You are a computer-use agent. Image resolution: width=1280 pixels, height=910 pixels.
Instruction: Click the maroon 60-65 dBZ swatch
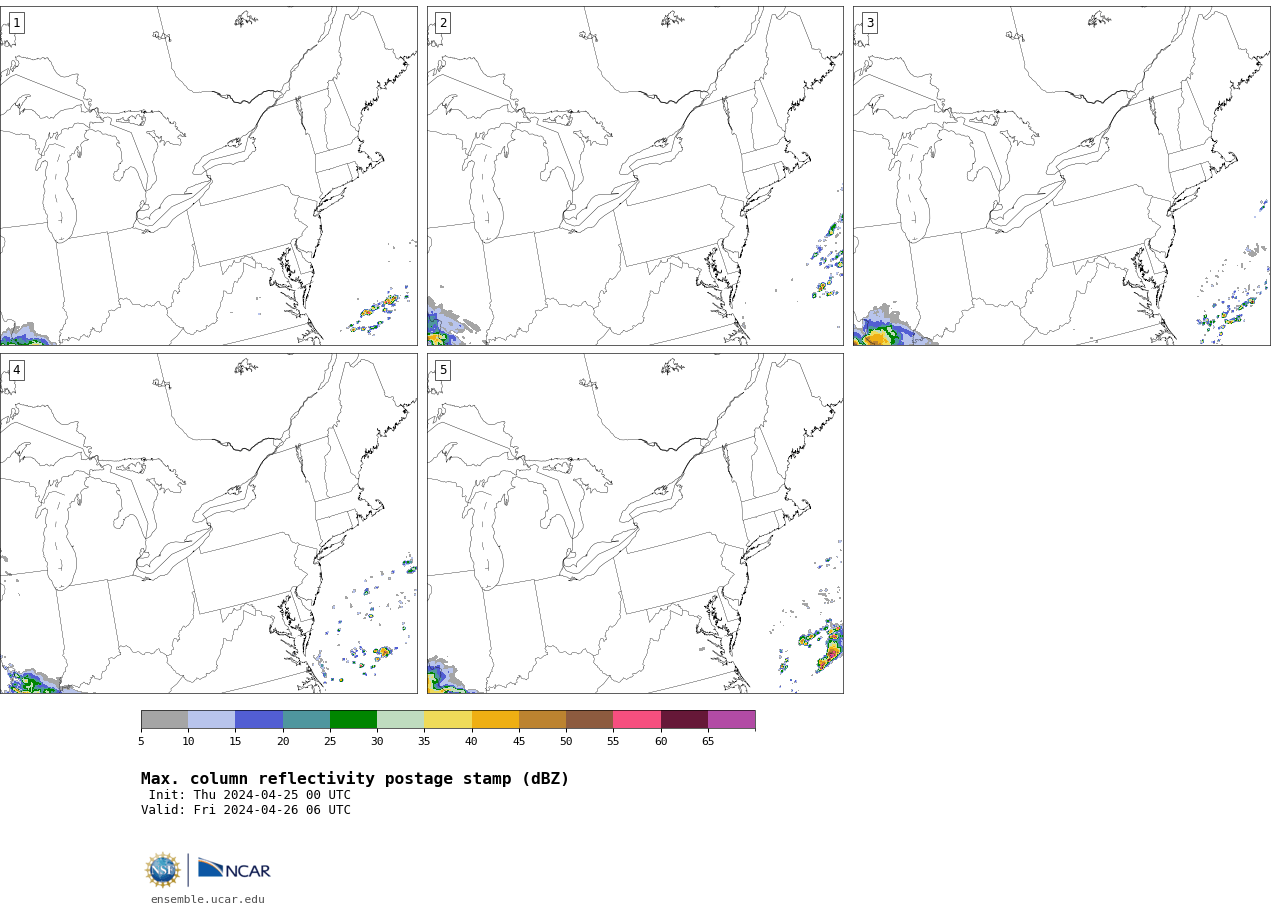(684, 720)
